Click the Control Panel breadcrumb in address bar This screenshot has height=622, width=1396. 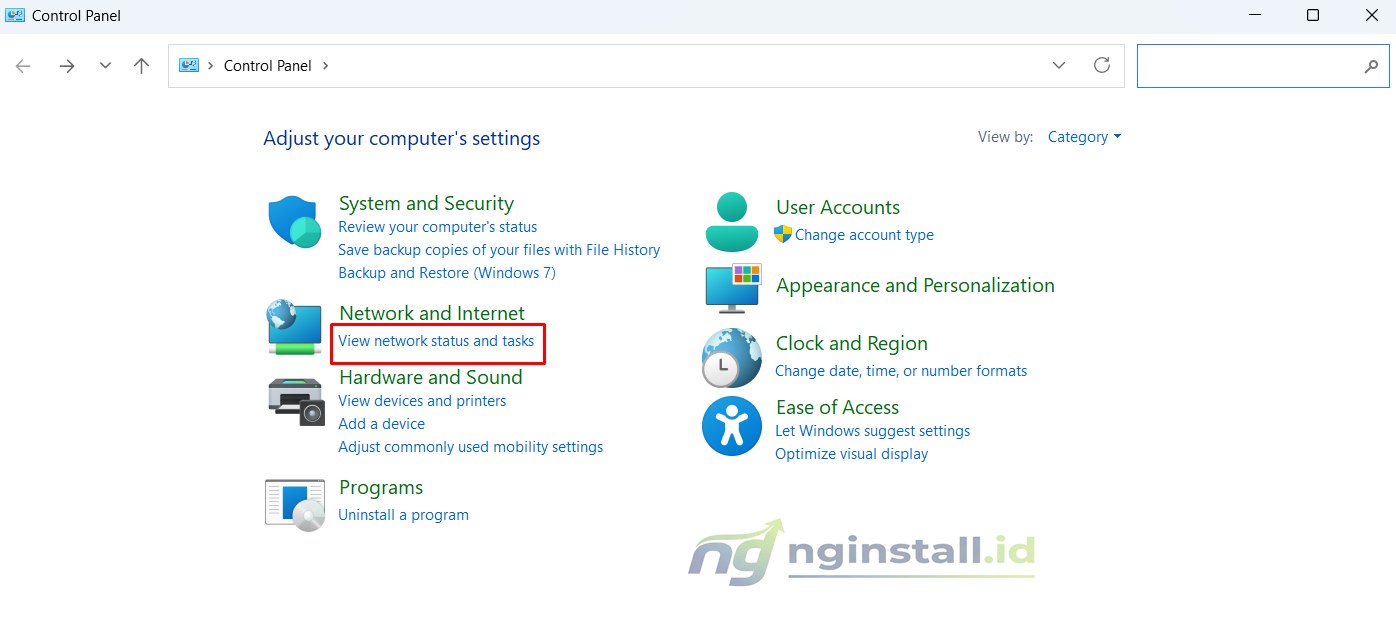[267, 65]
